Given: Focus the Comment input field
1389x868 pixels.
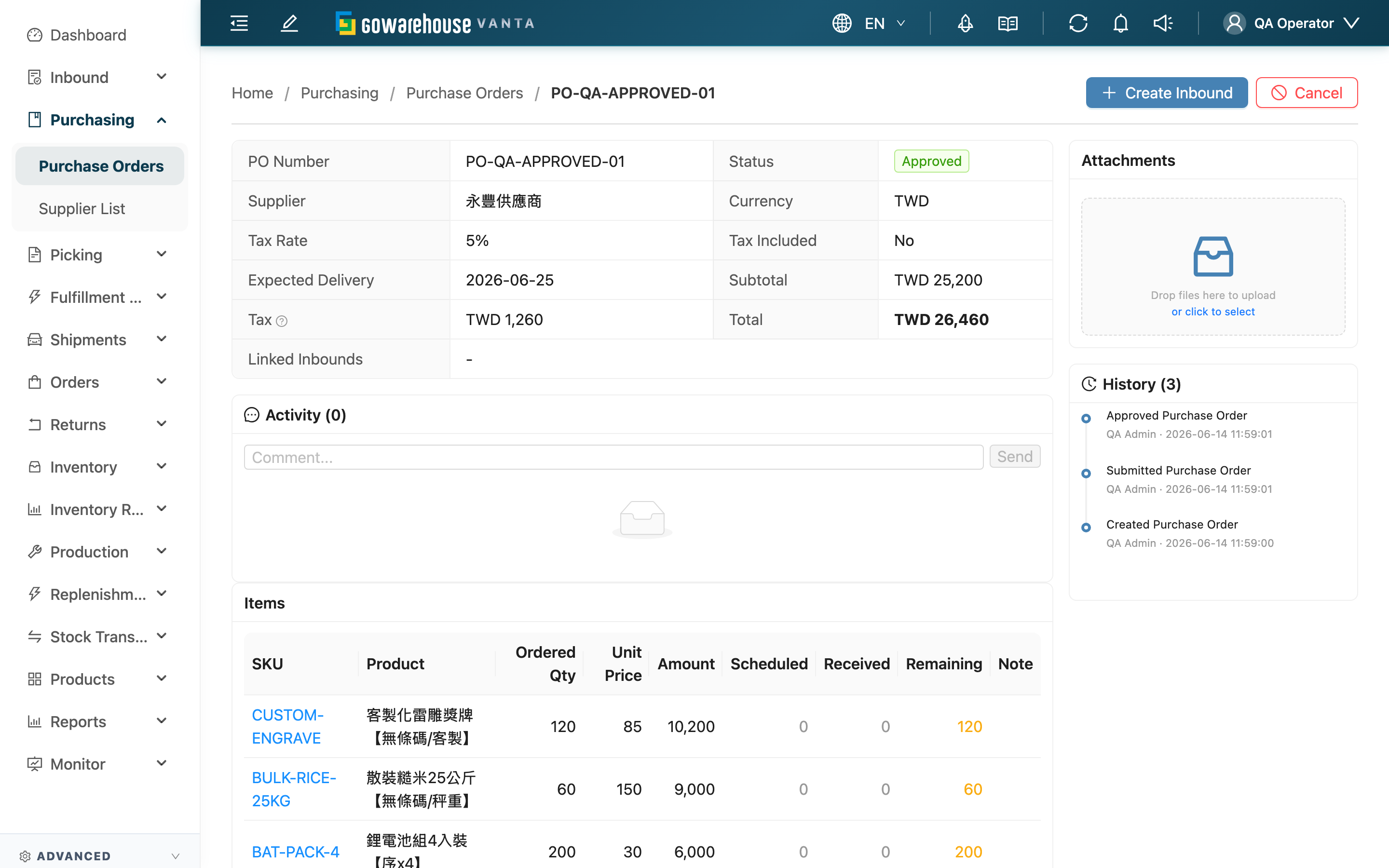Looking at the screenshot, I should [613, 457].
